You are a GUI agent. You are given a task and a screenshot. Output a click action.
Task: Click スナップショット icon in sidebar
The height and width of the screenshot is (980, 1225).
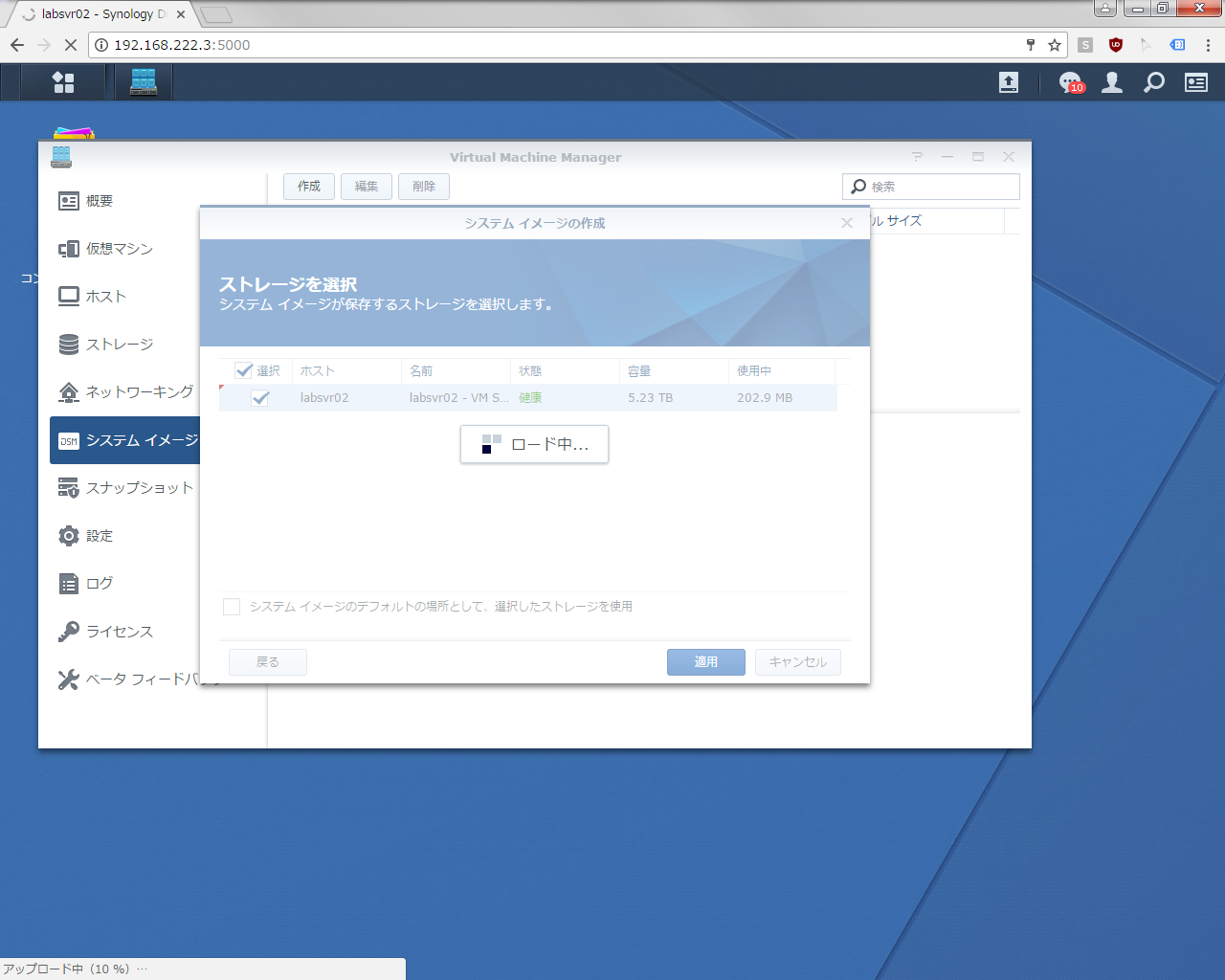pos(69,488)
